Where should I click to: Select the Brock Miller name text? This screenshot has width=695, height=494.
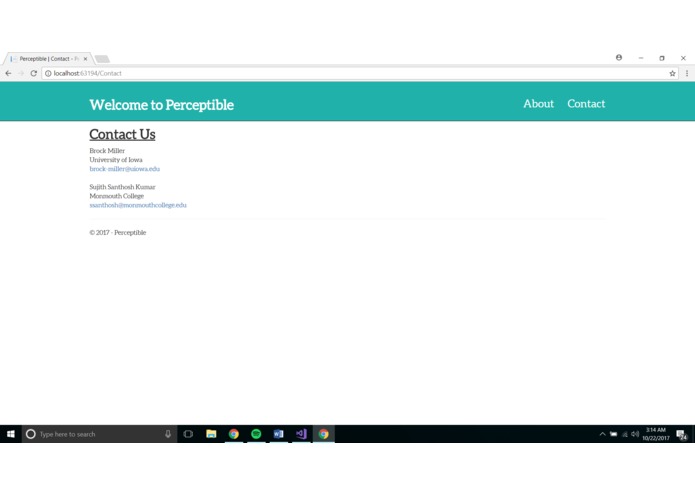tap(107, 151)
